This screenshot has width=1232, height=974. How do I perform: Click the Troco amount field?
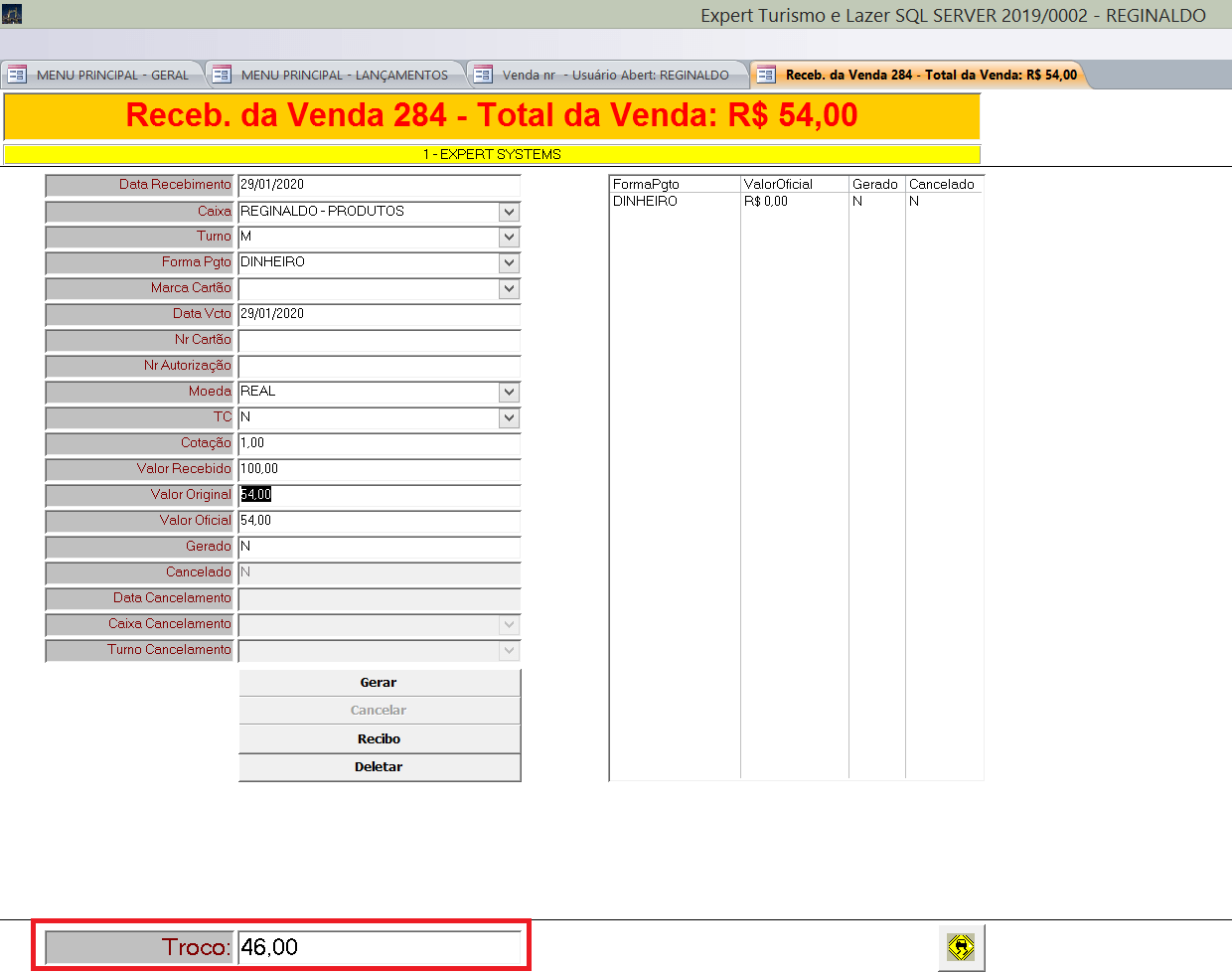[x=379, y=947]
